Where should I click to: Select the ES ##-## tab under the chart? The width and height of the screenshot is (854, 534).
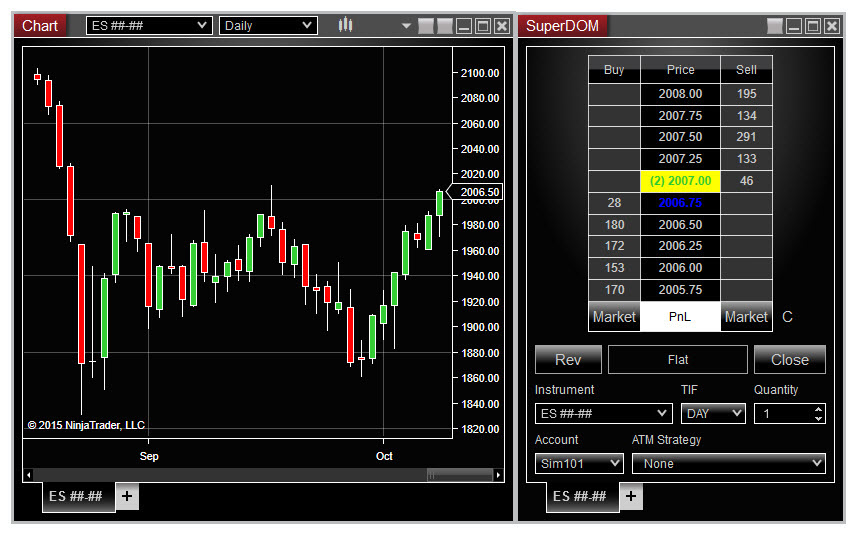[x=78, y=496]
